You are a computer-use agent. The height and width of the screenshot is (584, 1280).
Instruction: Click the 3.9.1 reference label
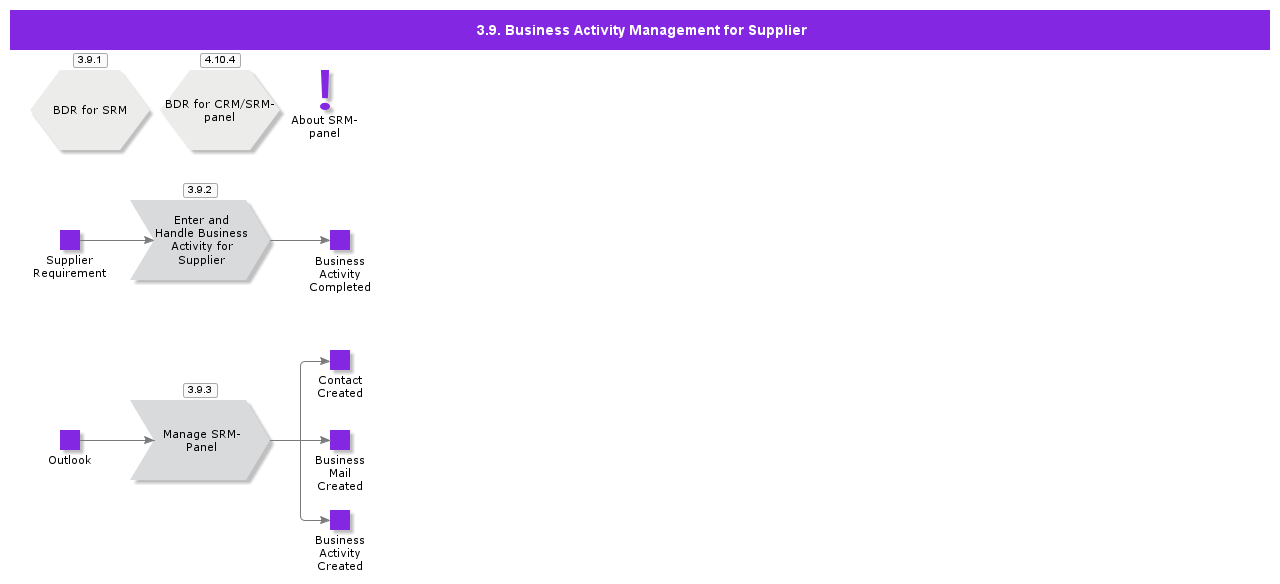[89, 60]
